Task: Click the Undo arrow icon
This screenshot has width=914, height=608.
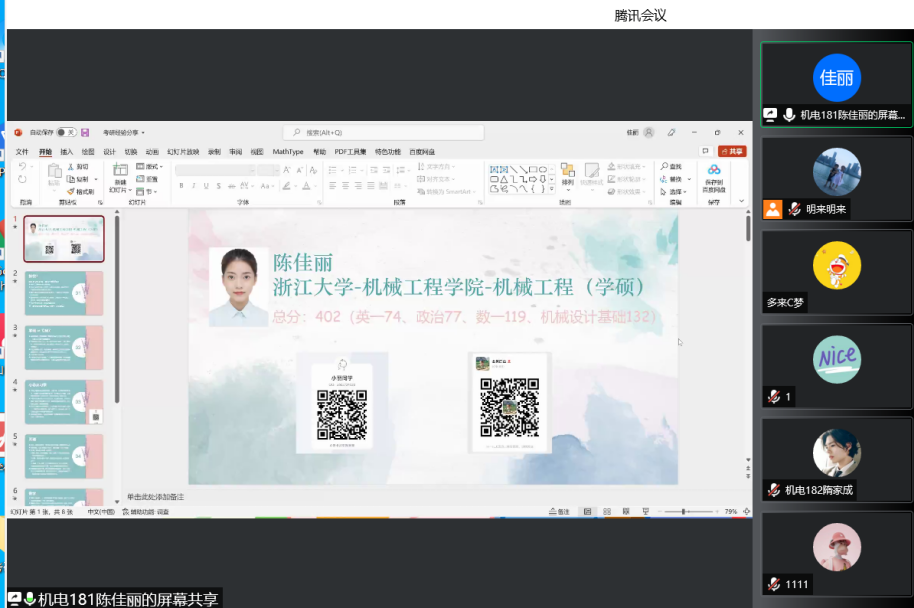Action: click(23, 166)
